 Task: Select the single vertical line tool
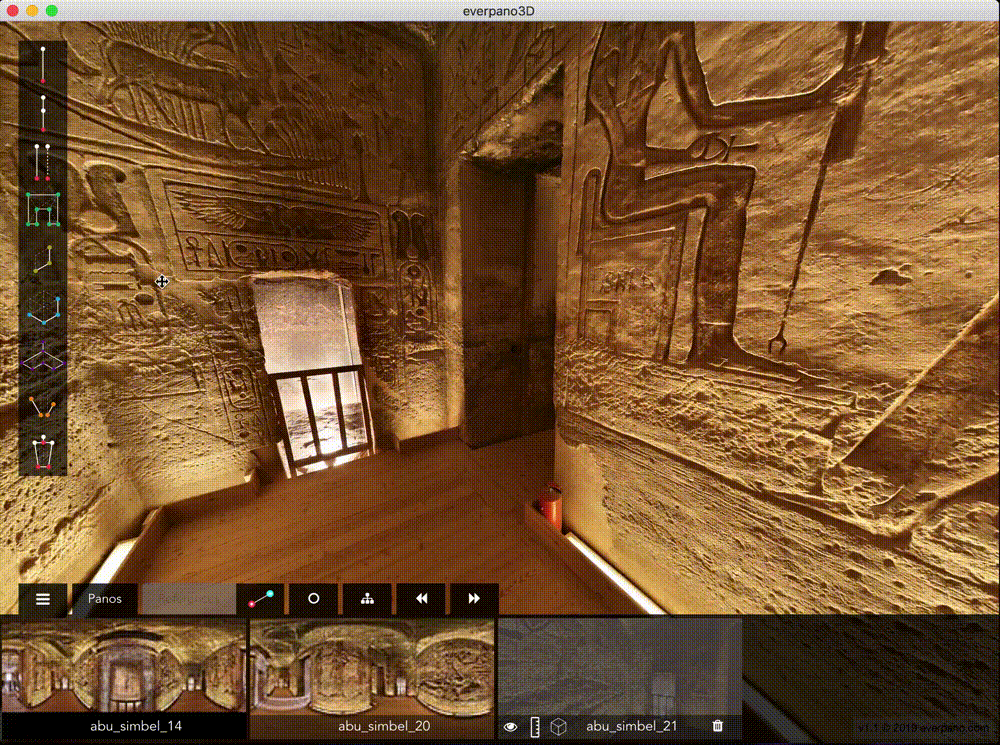43,65
